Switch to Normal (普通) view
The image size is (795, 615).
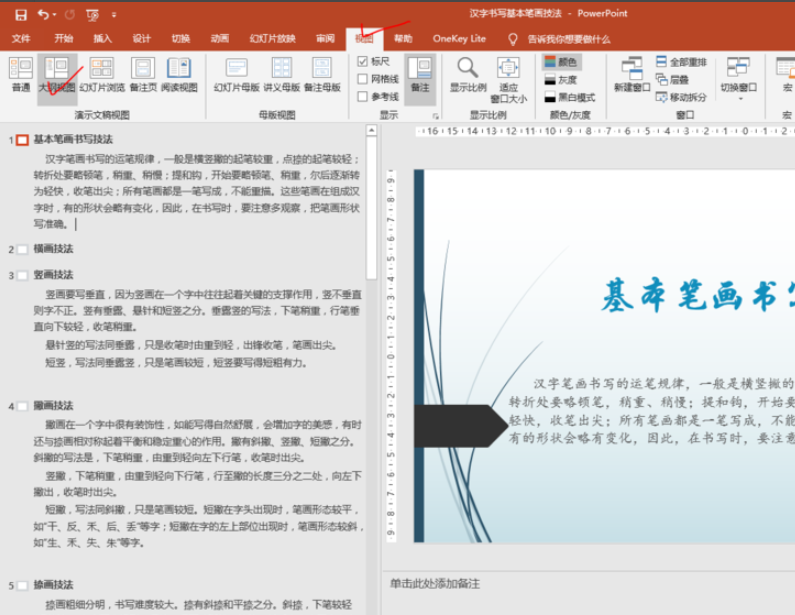(x=20, y=75)
